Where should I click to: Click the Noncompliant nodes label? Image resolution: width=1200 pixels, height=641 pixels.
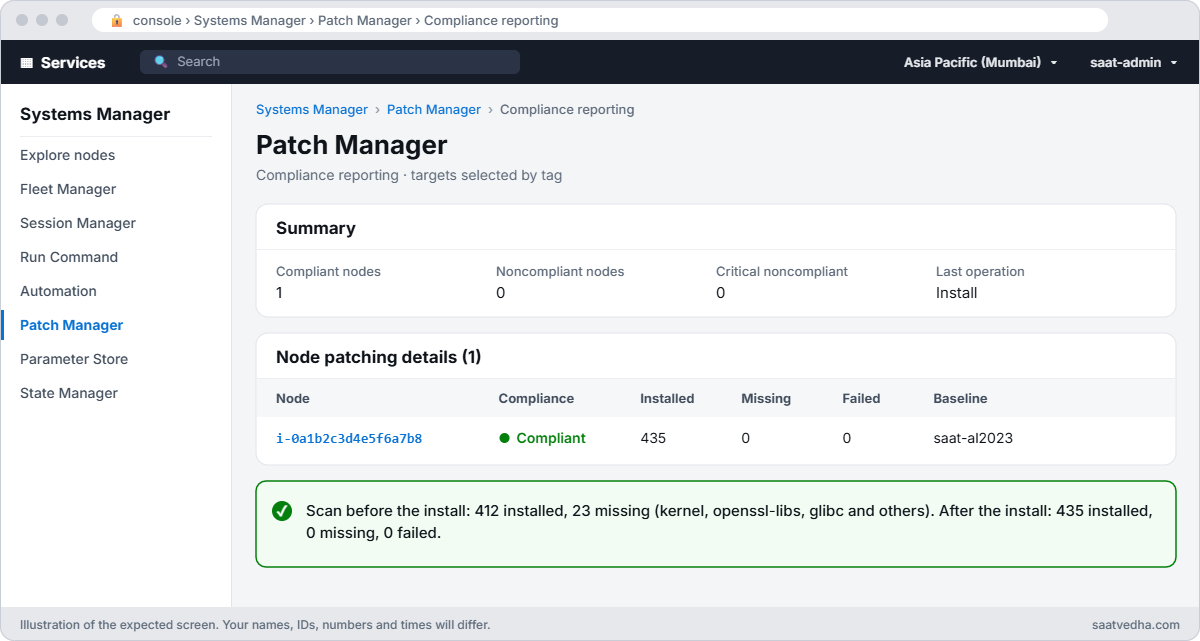click(560, 271)
